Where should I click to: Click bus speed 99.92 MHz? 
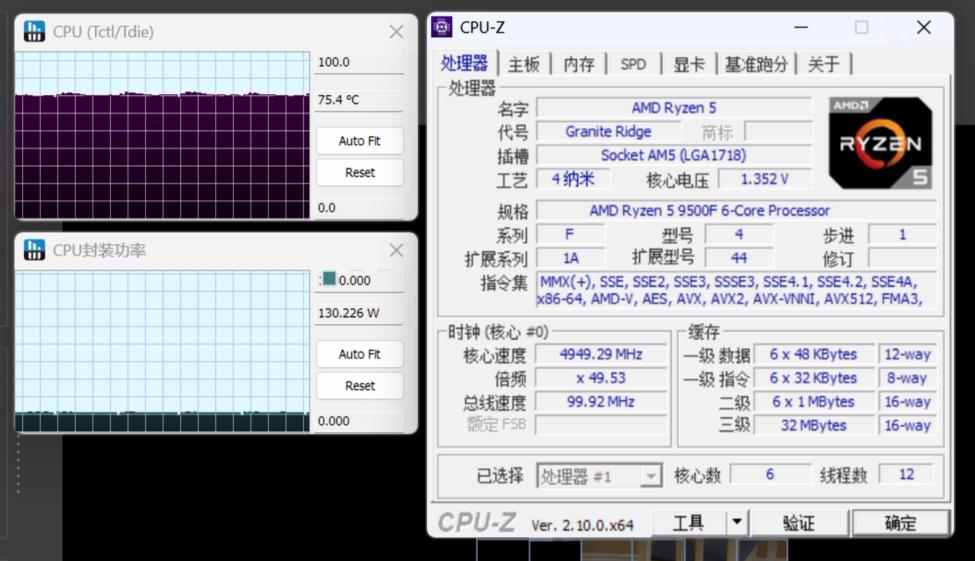(601, 402)
